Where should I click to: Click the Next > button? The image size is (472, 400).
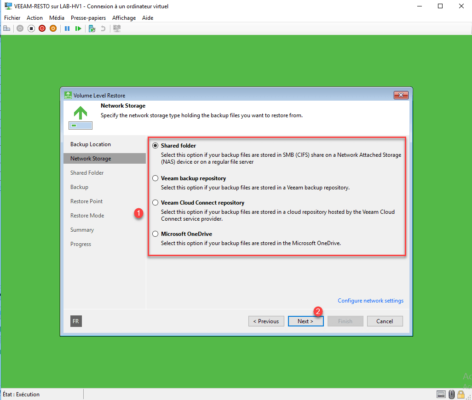click(x=306, y=321)
